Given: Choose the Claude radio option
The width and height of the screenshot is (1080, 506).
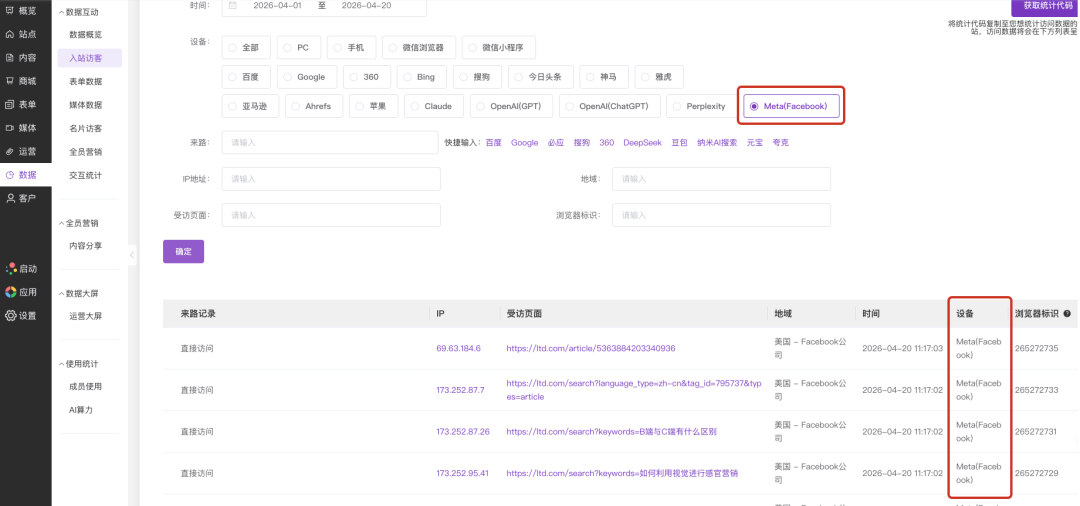Looking at the screenshot, I should pyautogui.click(x=415, y=106).
